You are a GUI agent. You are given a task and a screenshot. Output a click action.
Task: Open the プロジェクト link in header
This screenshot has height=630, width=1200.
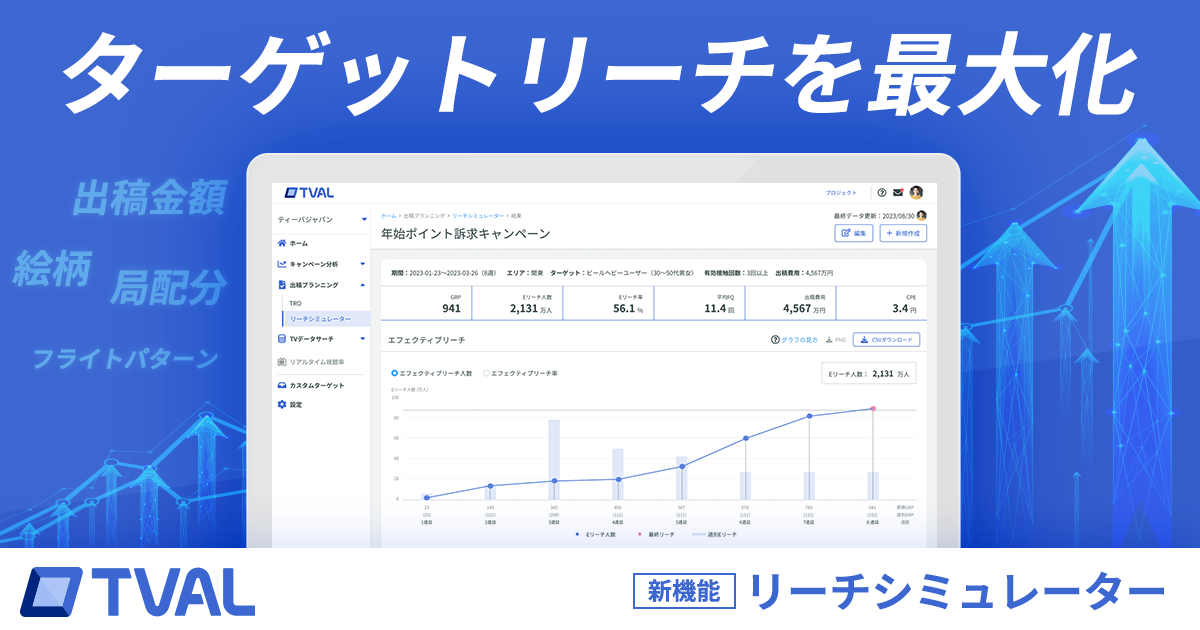[841, 193]
